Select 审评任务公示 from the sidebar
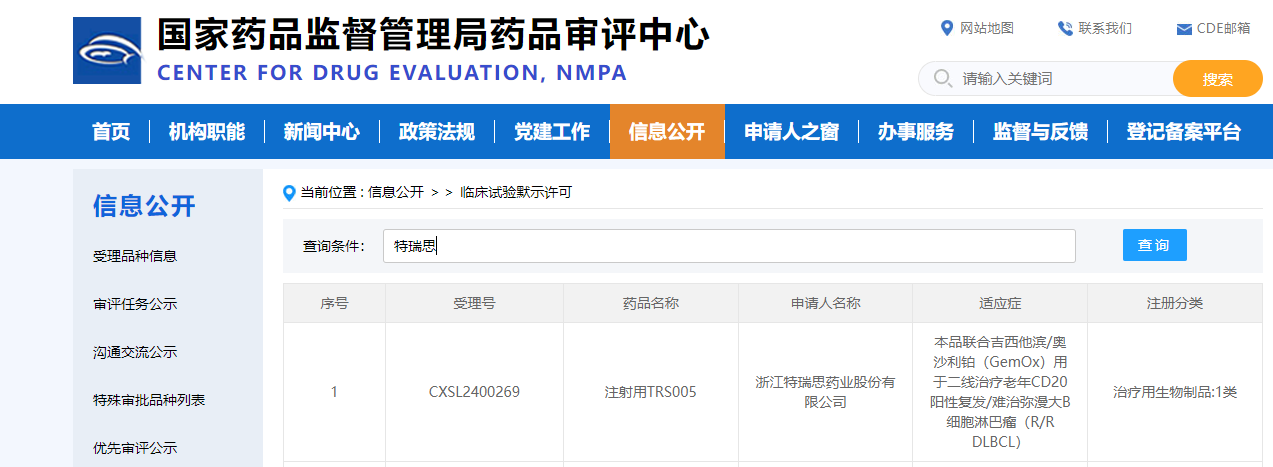 pos(135,304)
